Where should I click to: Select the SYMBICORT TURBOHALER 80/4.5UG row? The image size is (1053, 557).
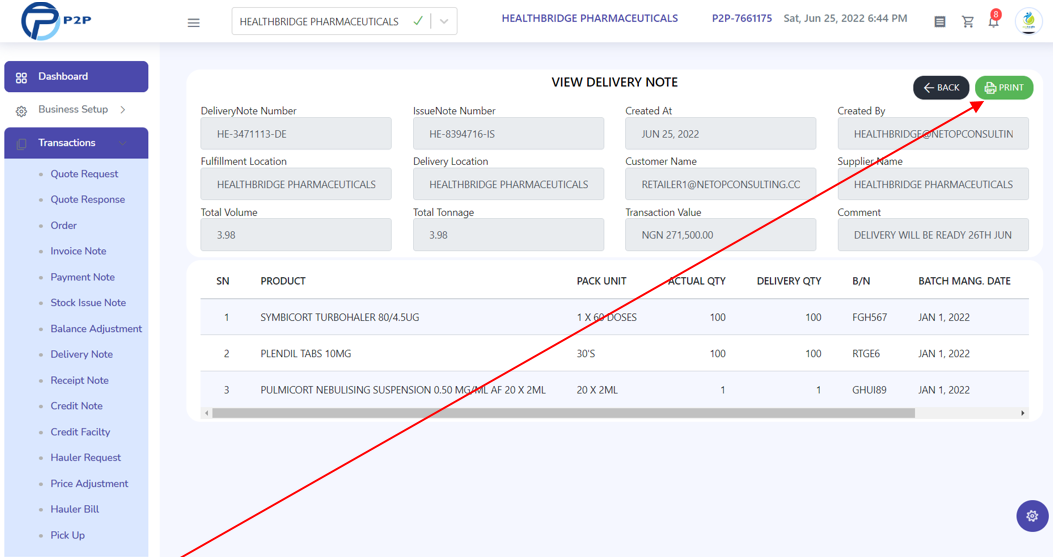pos(614,317)
